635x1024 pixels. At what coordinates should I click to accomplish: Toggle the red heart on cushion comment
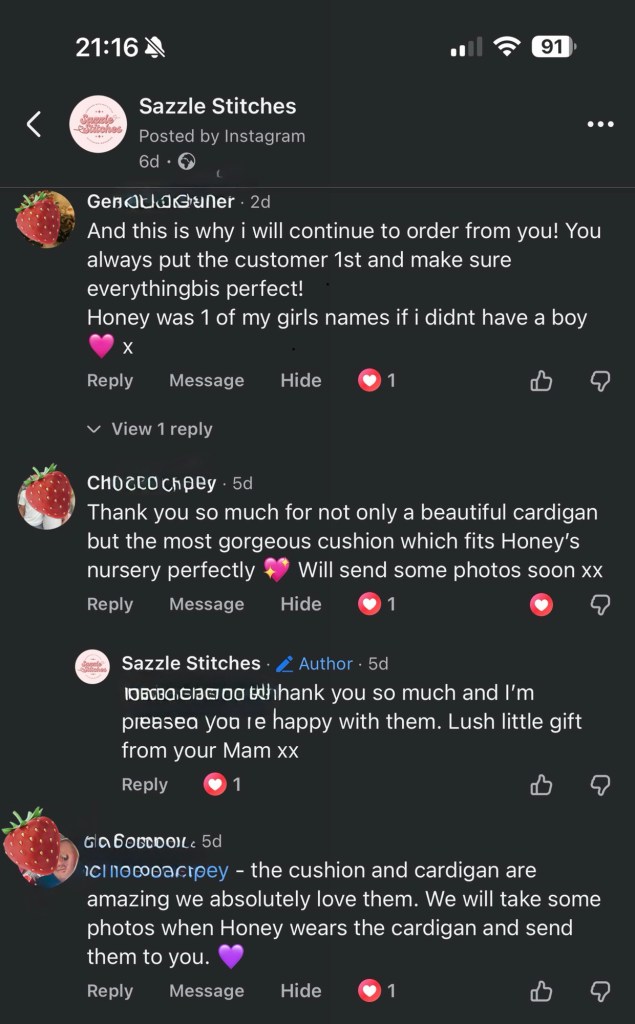click(541, 604)
